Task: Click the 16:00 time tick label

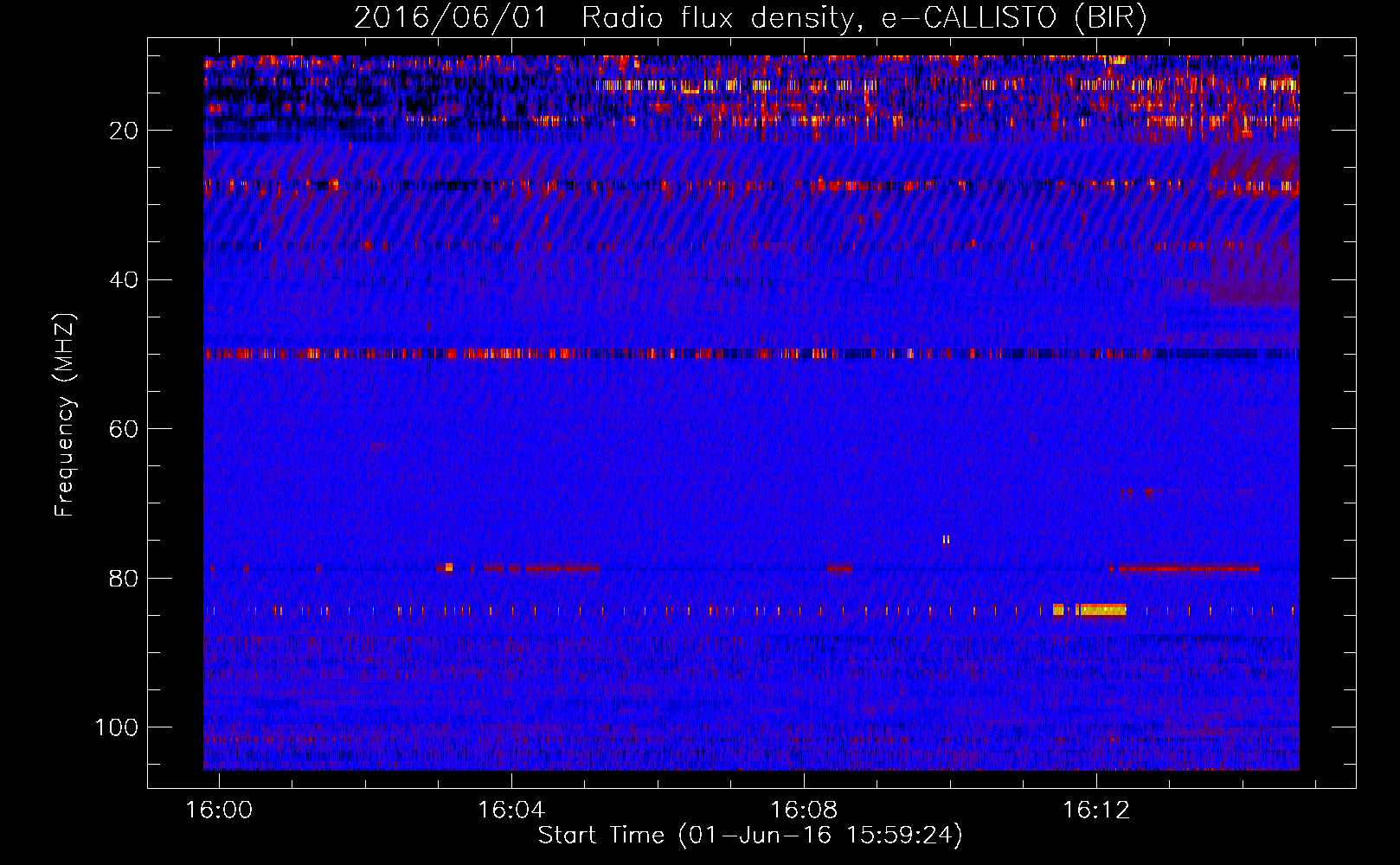Action: (x=220, y=811)
